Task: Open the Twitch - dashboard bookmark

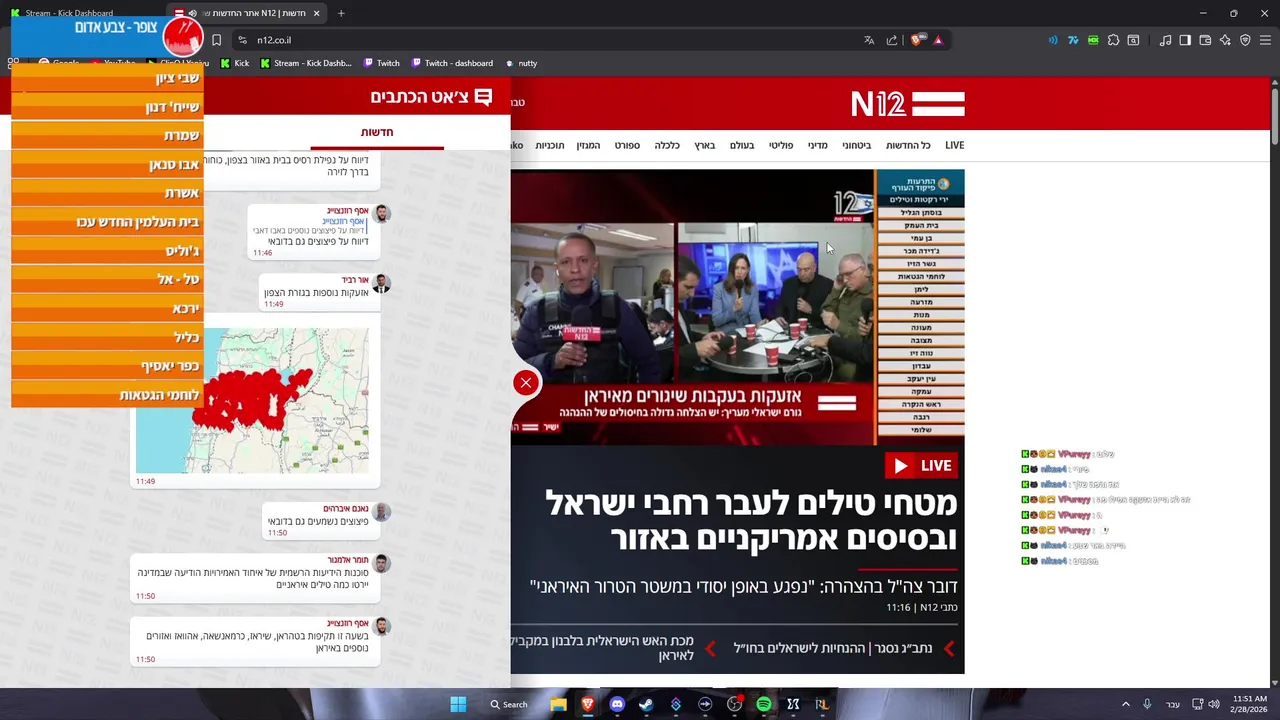Action: point(451,63)
